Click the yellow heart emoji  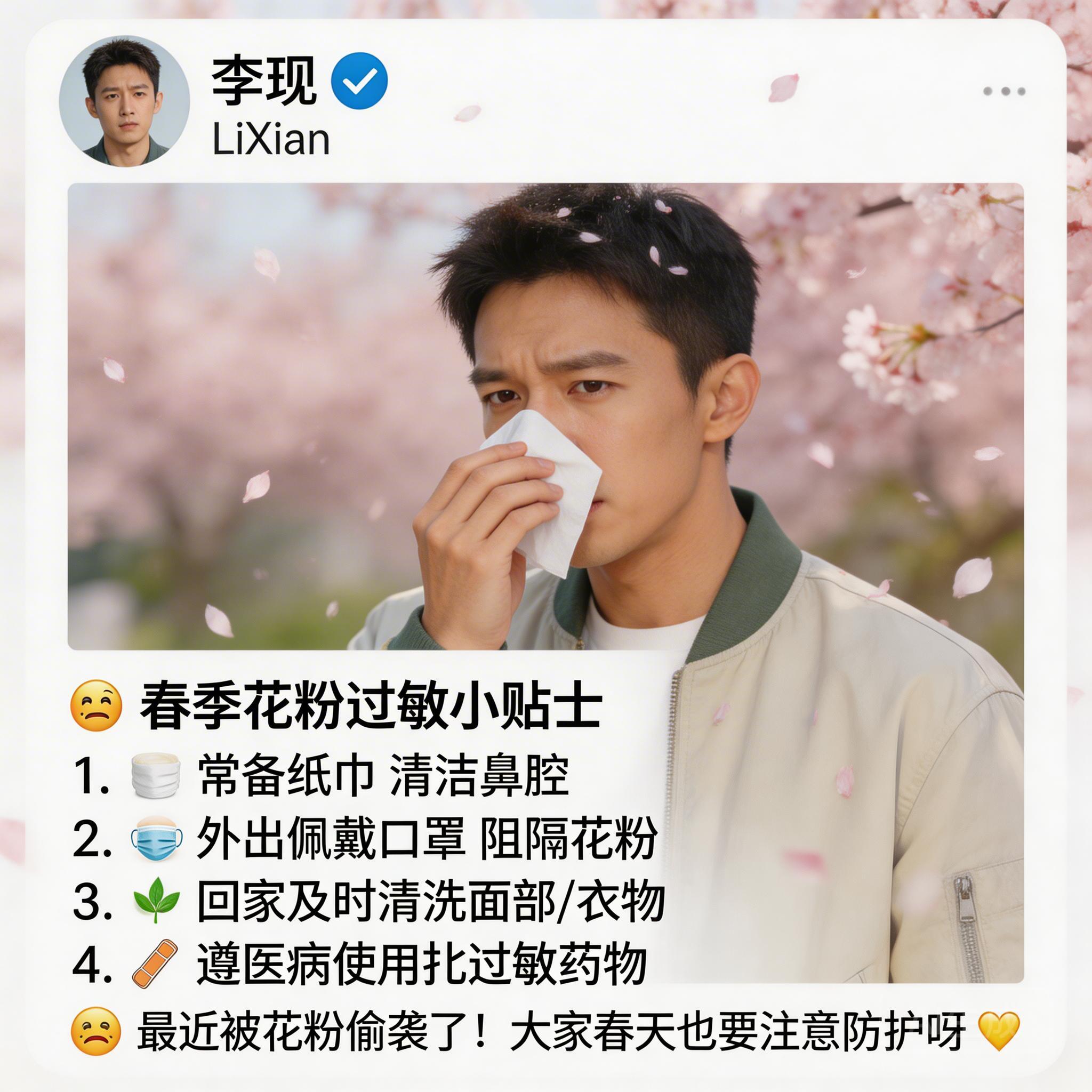pyautogui.click(x=999, y=1030)
